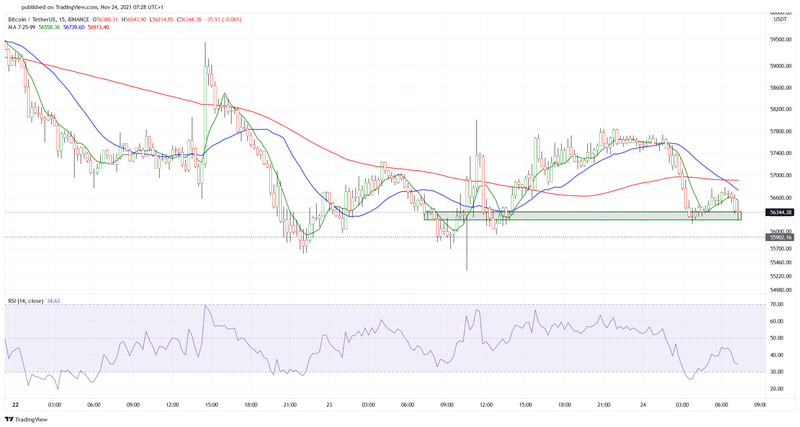The width and height of the screenshot is (800, 427).
Task: Click the open value 56380.31
Action: (x=106, y=20)
